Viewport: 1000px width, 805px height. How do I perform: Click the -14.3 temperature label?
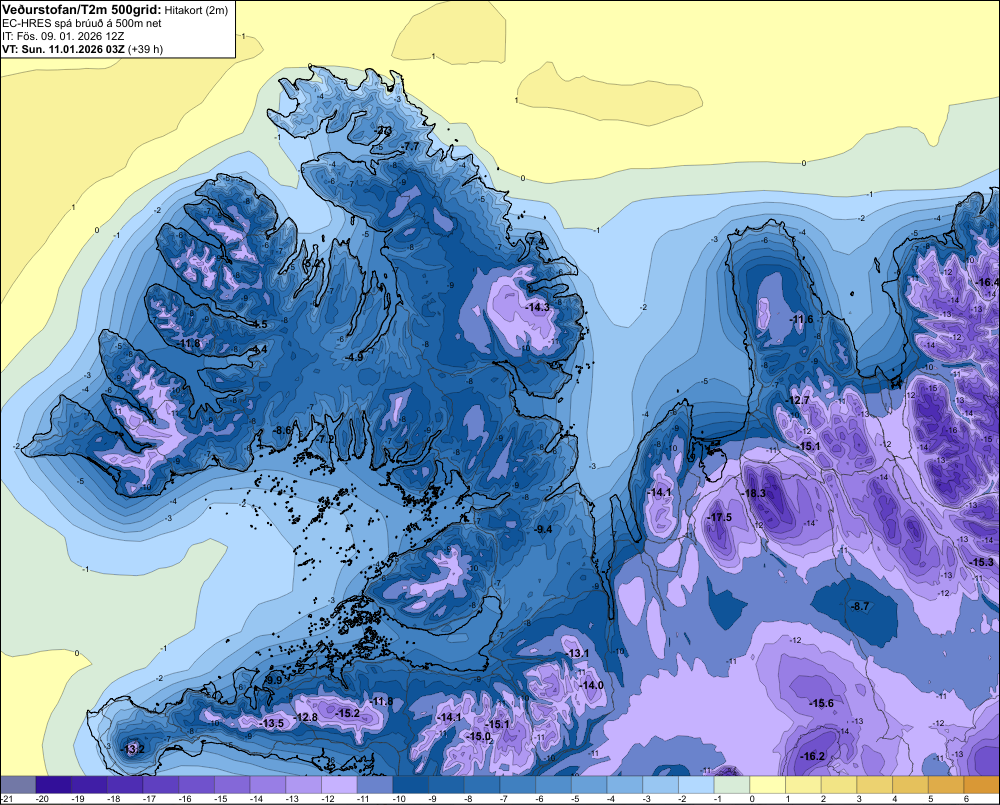[x=537, y=307]
